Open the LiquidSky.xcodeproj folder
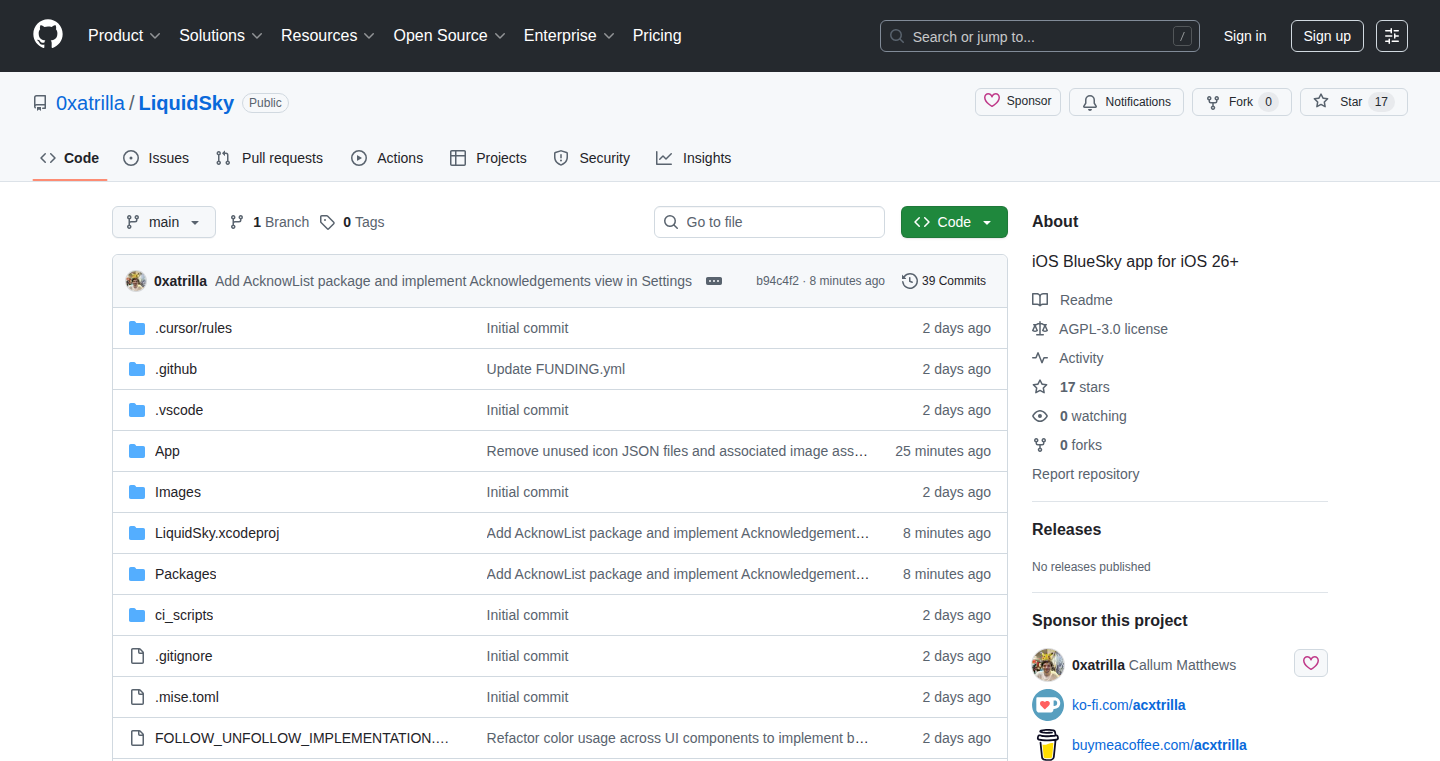The image size is (1440, 761). (x=217, y=533)
